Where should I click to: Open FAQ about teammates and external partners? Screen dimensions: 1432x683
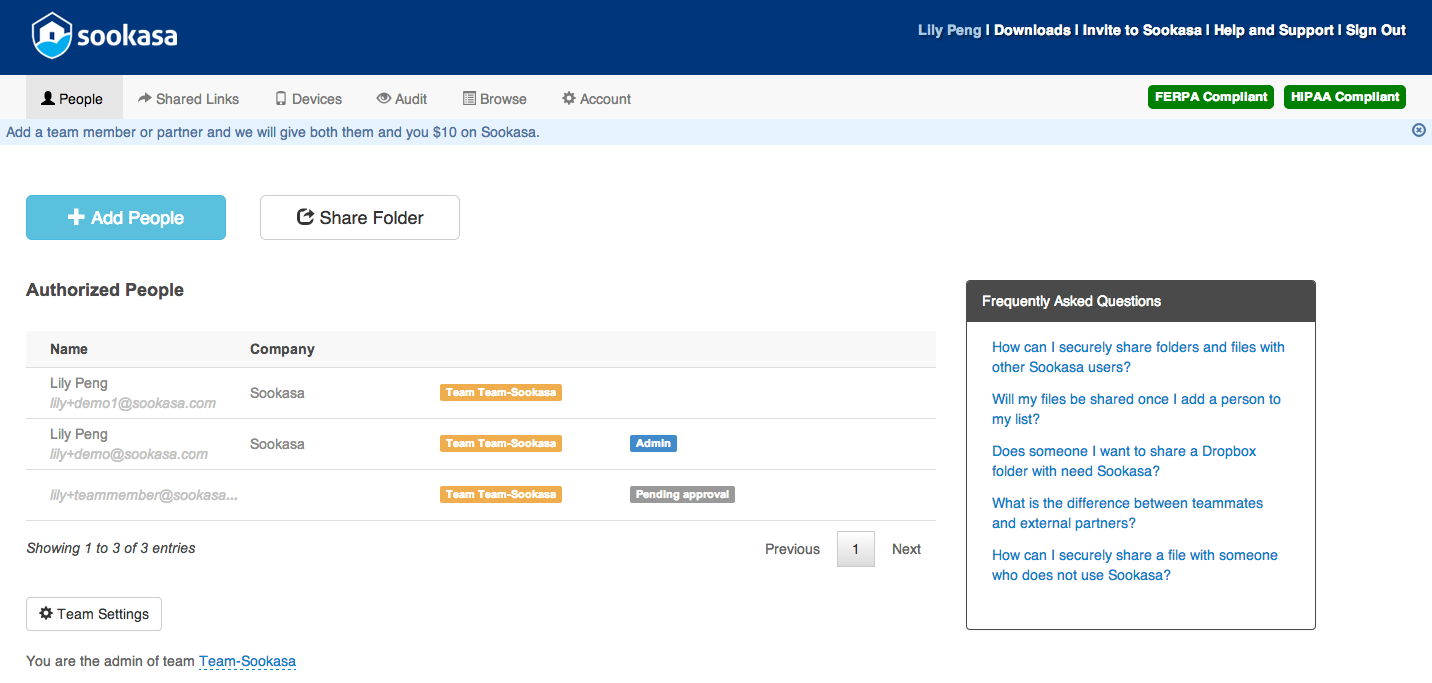coord(1127,513)
